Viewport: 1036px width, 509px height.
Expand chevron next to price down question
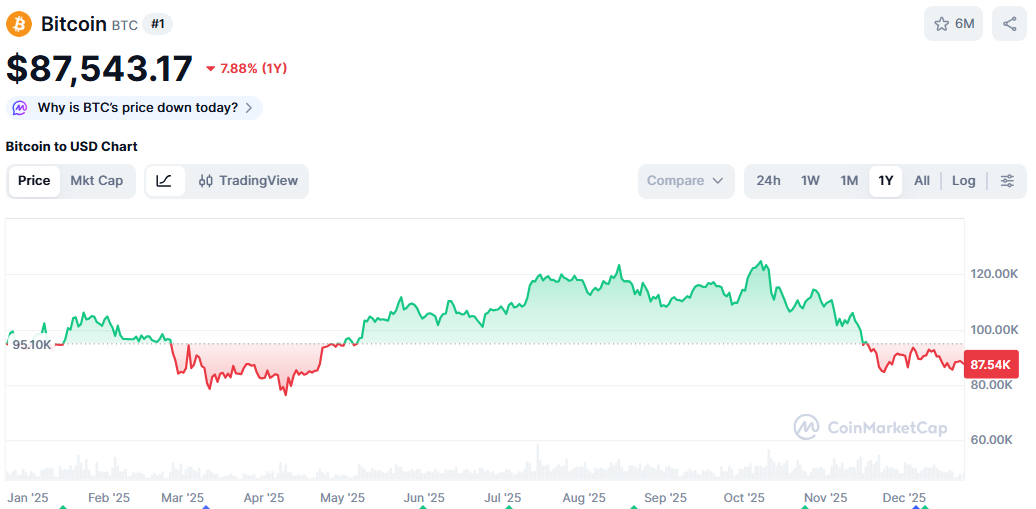[x=249, y=108]
